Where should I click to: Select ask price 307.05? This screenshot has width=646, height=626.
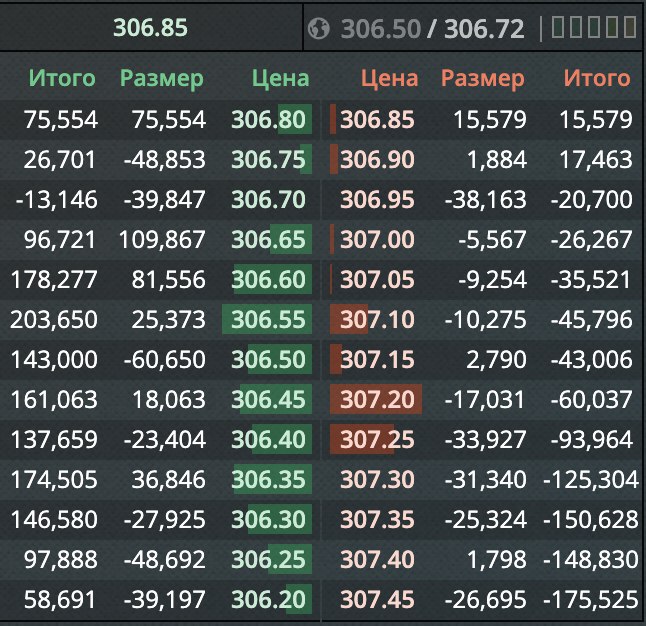[x=377, y=279]
